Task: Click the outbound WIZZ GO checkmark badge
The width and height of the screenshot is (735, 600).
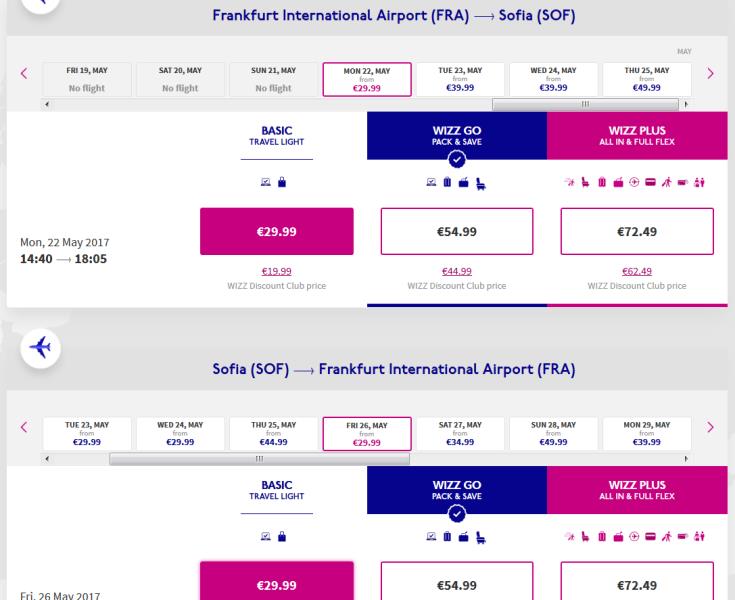Action: pos(457,159)
